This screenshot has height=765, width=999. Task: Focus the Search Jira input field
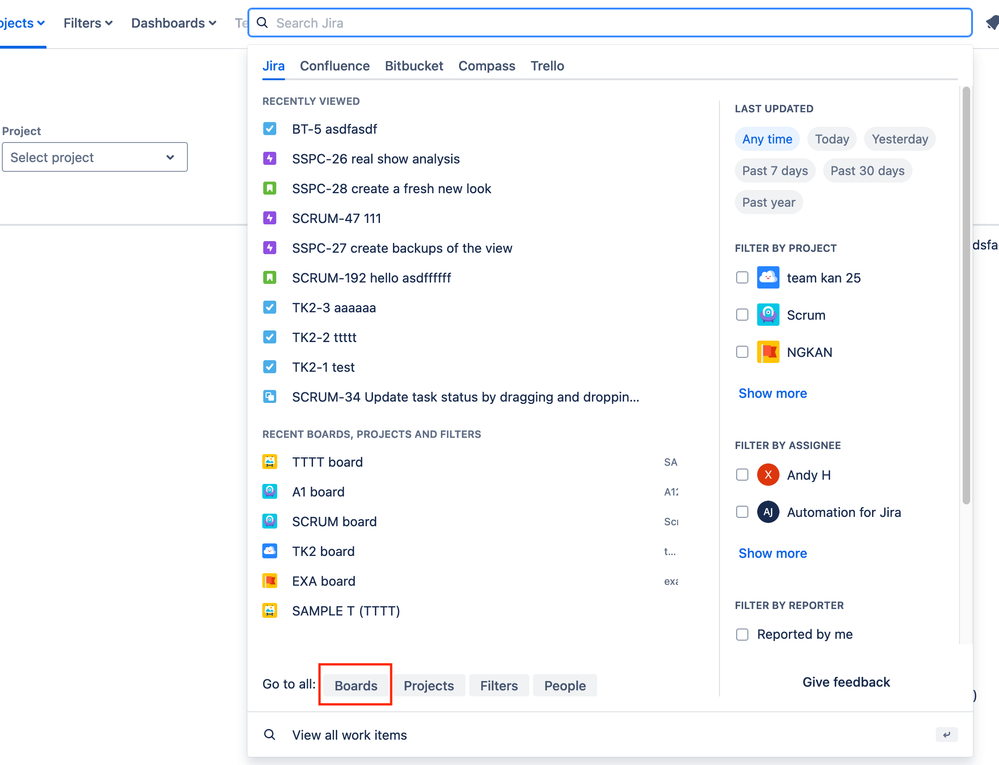click(610, 23)
